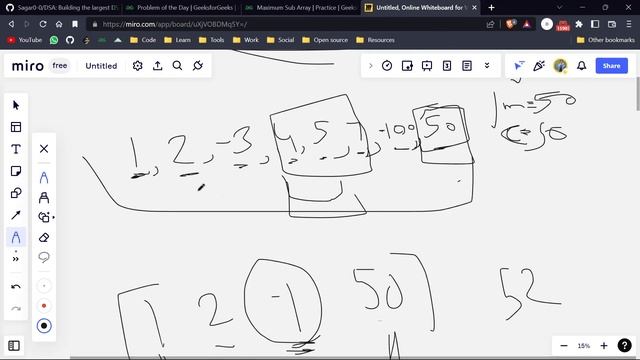Expand more collaboration apps double chevron
The image size is (640, 360).
pos(487,66)
